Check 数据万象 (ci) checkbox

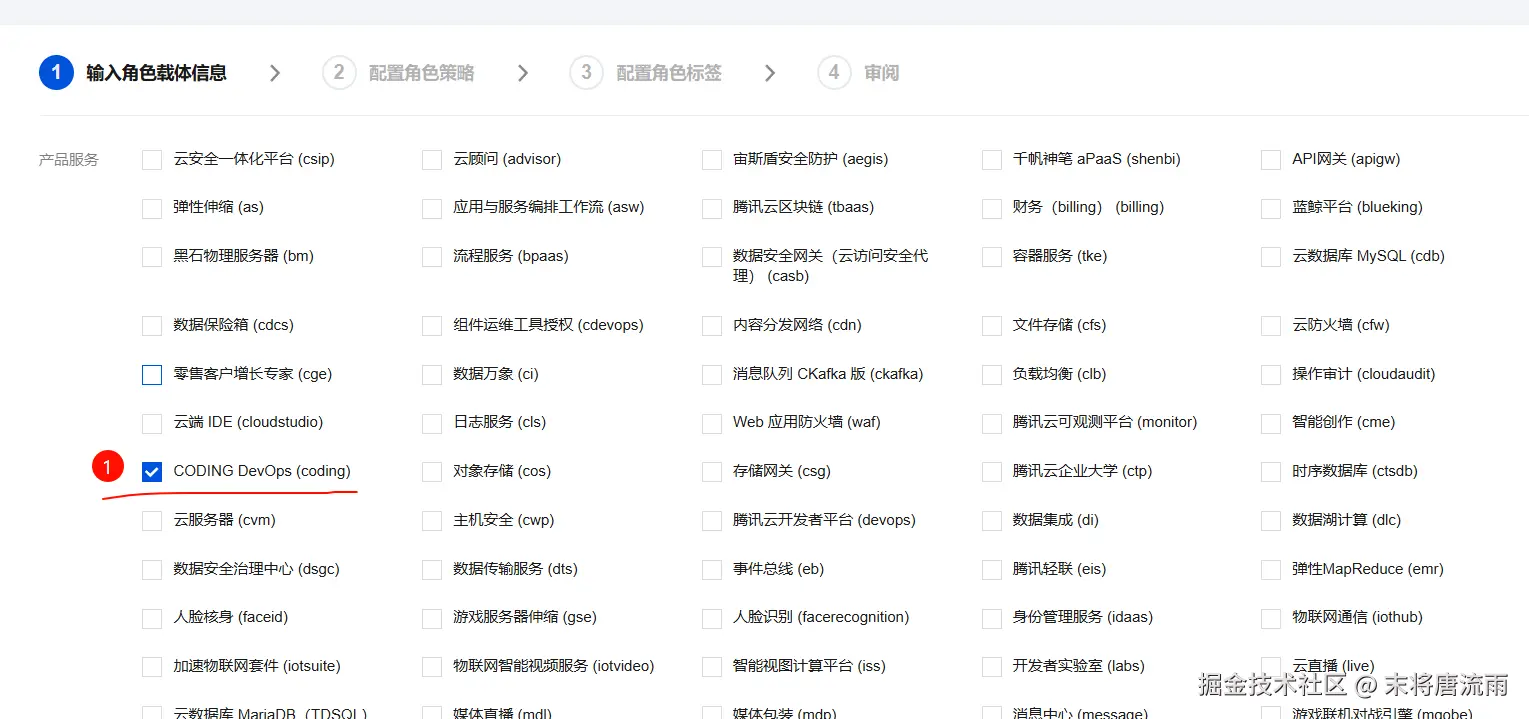click(432, 375)
